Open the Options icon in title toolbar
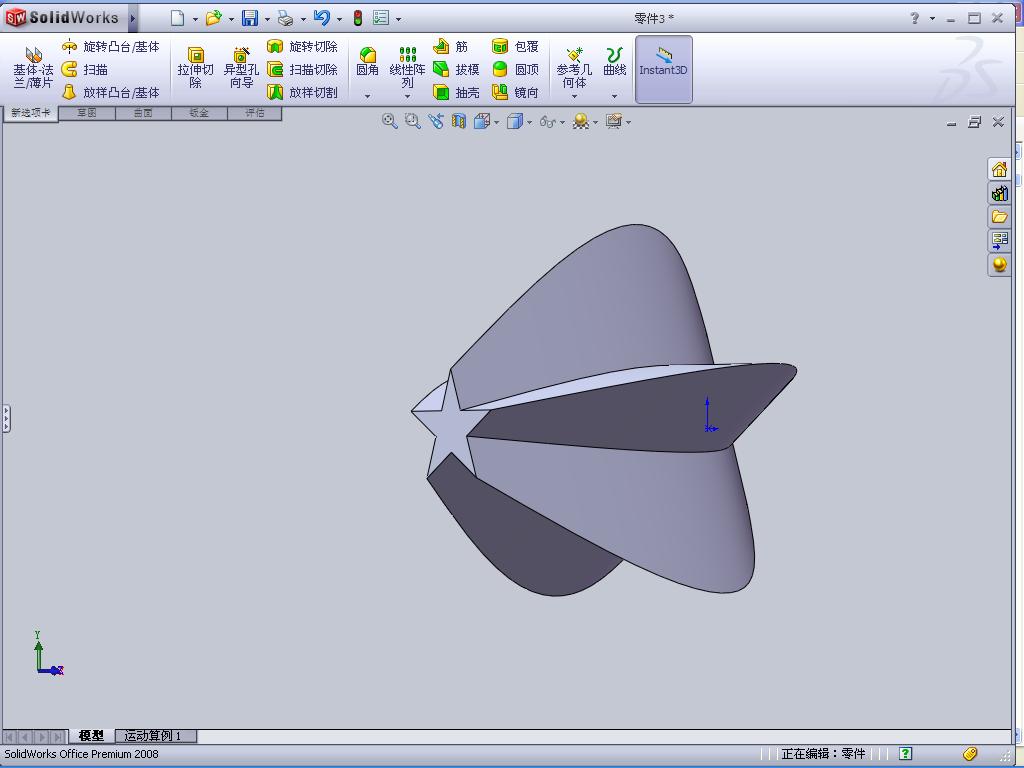Viewport: 1024px width, 768px height. click(381, 18)
